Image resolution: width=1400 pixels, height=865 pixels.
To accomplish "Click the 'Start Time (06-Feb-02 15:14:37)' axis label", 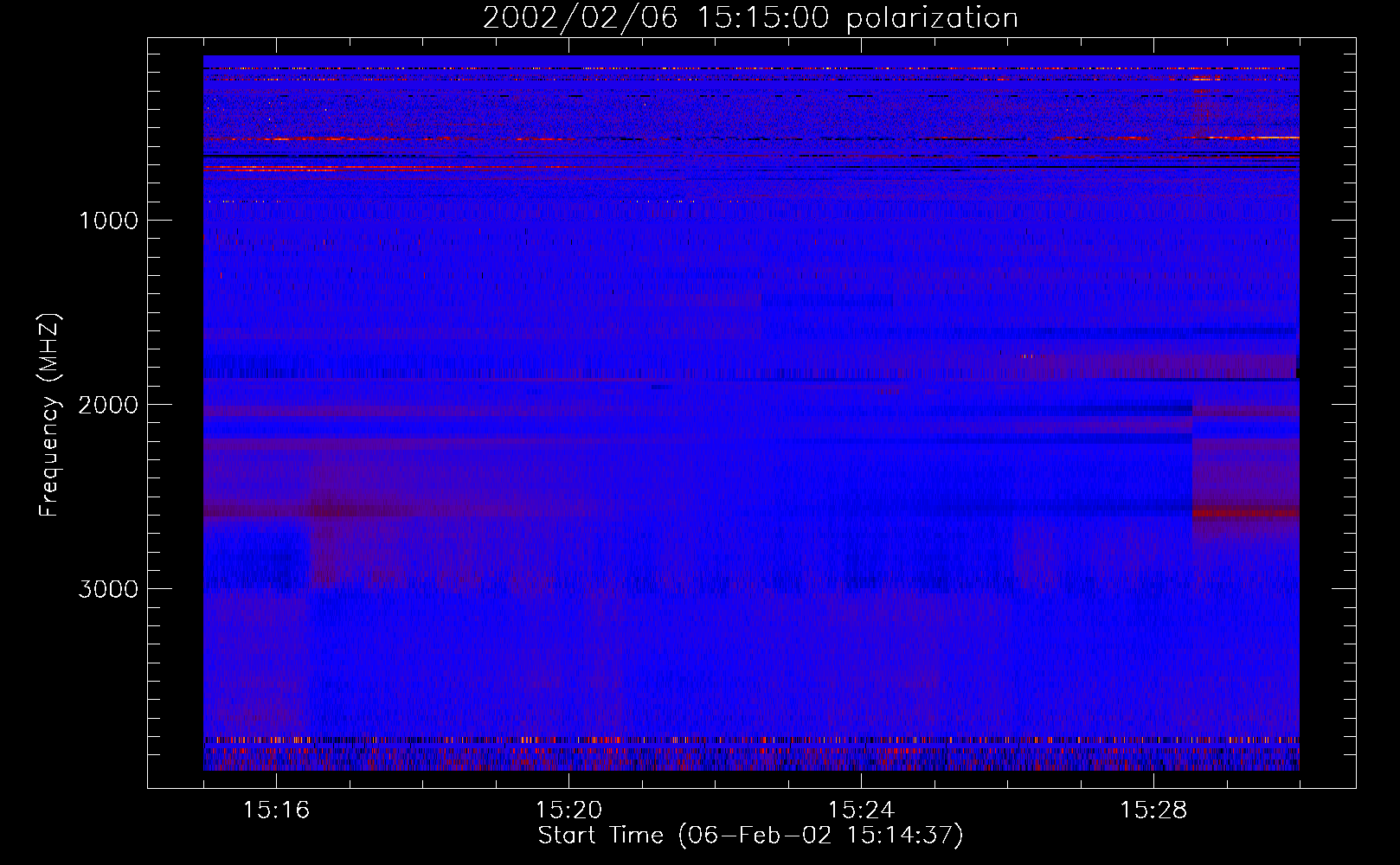I will [x=750, y=836].
